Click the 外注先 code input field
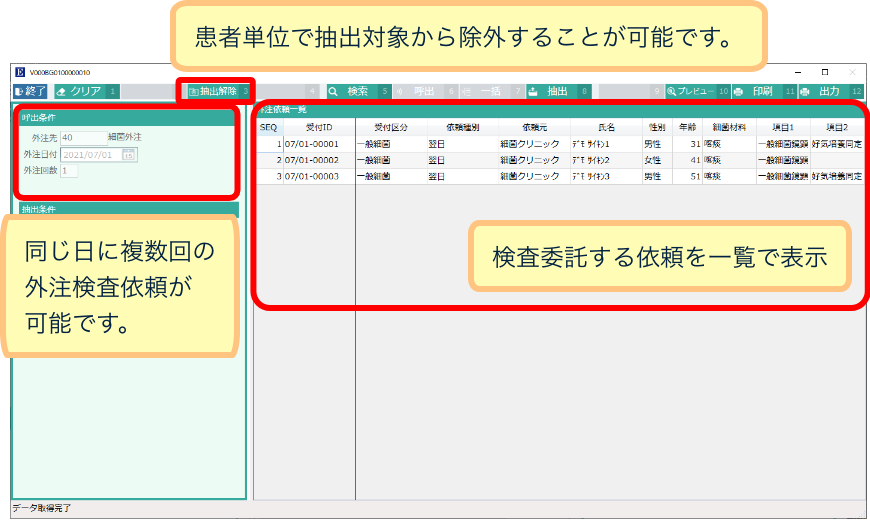Image resolution: width=870 pixels, height=520 pixels. 82,137
